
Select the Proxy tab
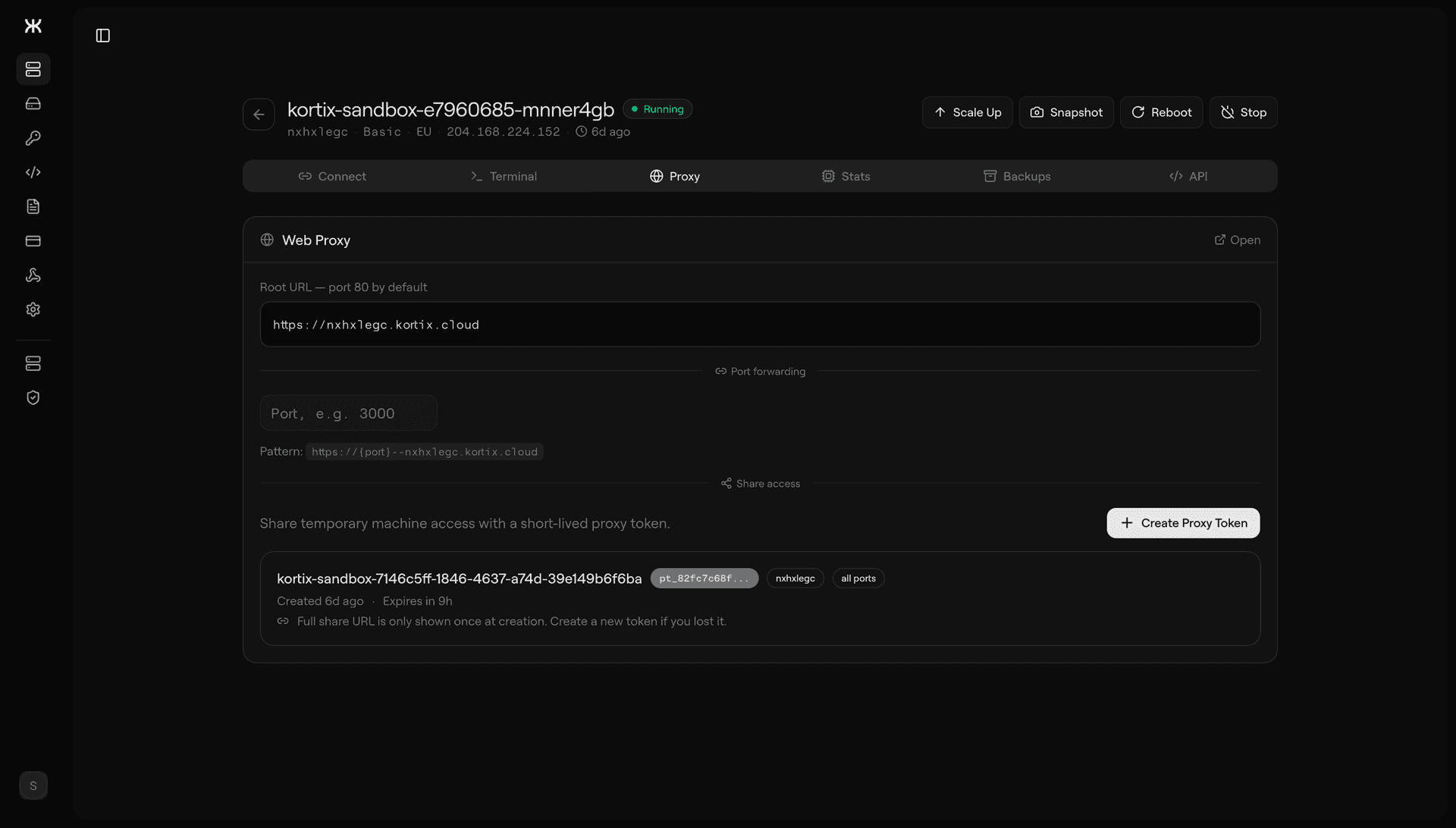675,176
